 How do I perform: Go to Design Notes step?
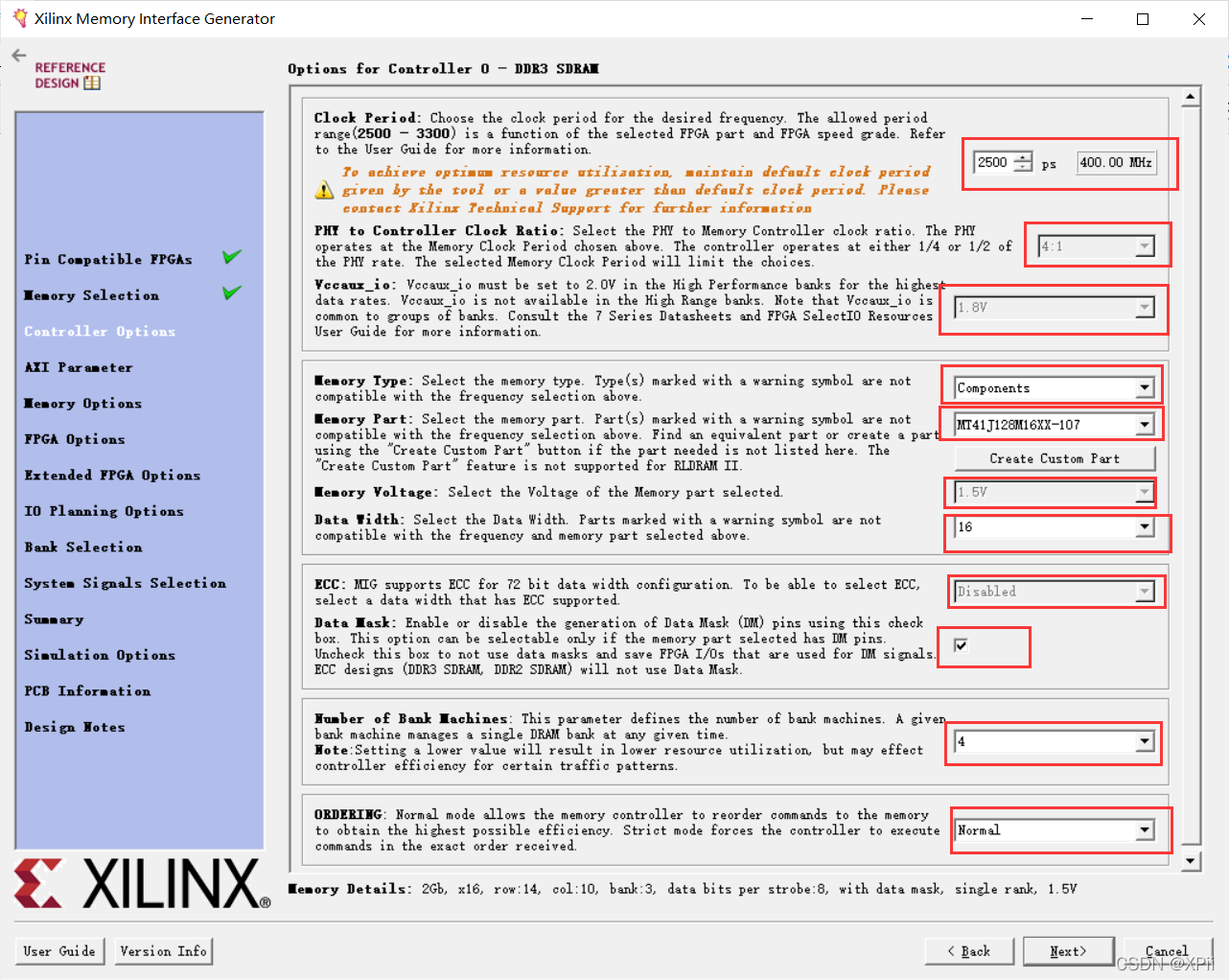click(75, 727)
